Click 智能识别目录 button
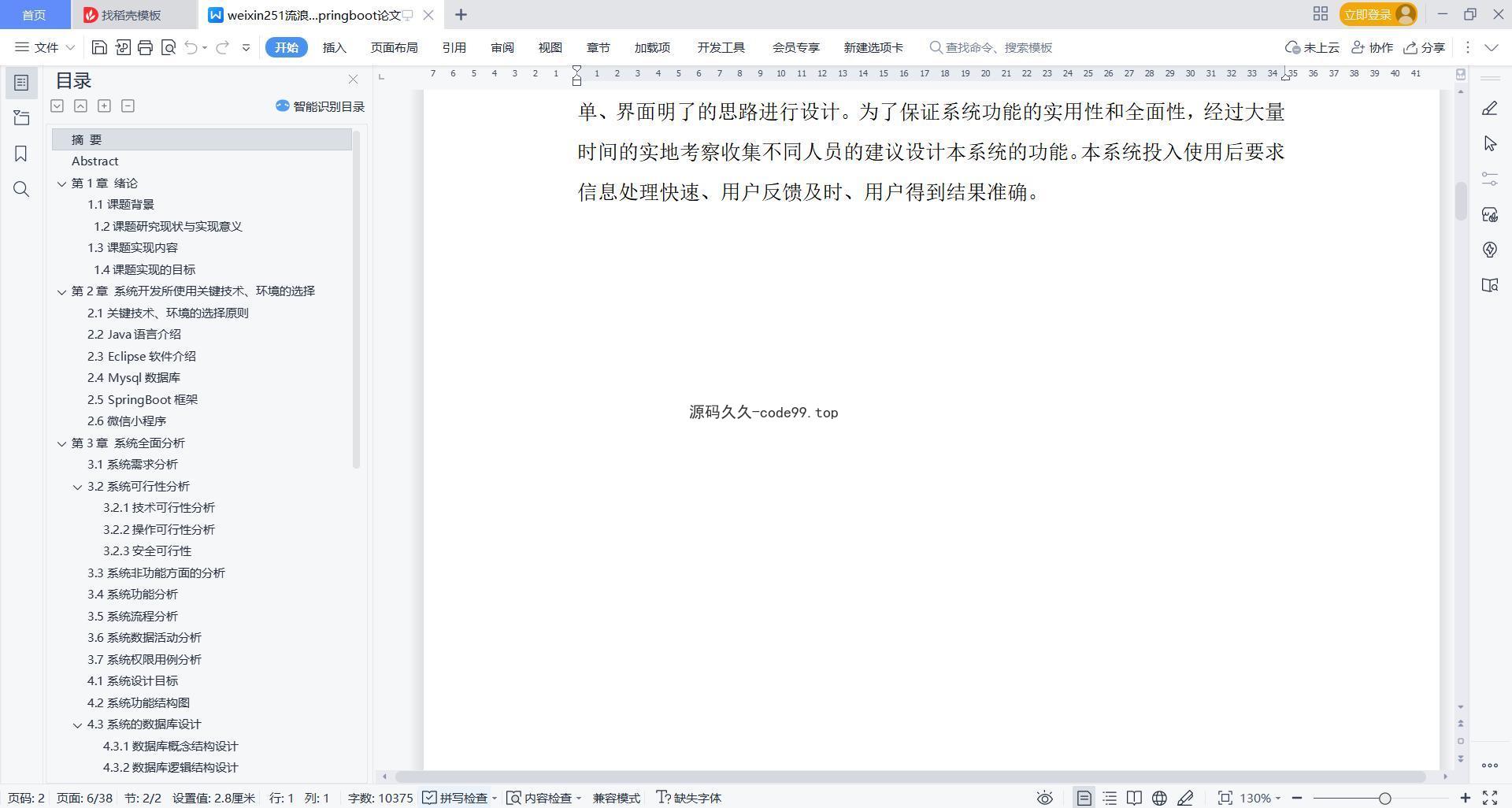The height and width of the screenshot is (808, 1512). point(320,106)
